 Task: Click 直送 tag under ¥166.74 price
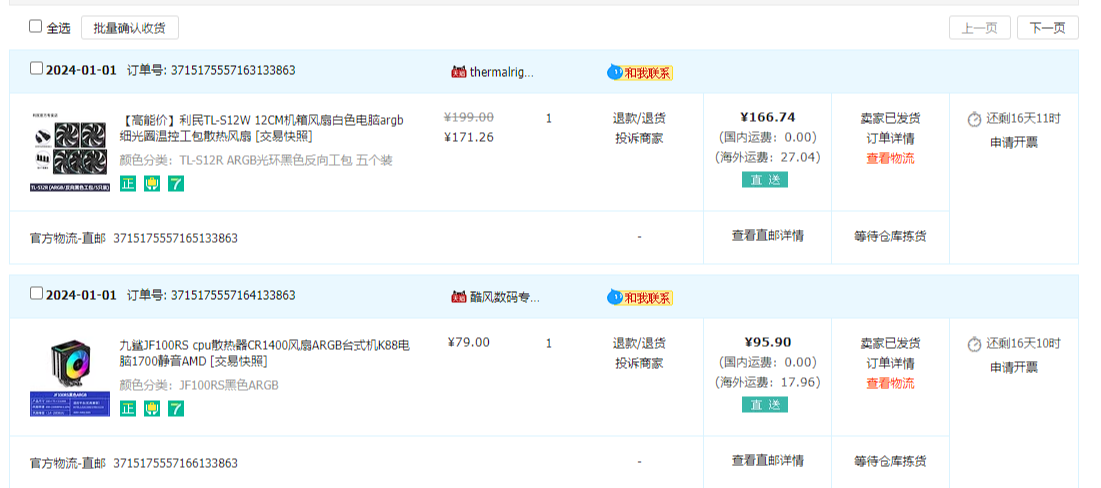[x=765, y=180]
